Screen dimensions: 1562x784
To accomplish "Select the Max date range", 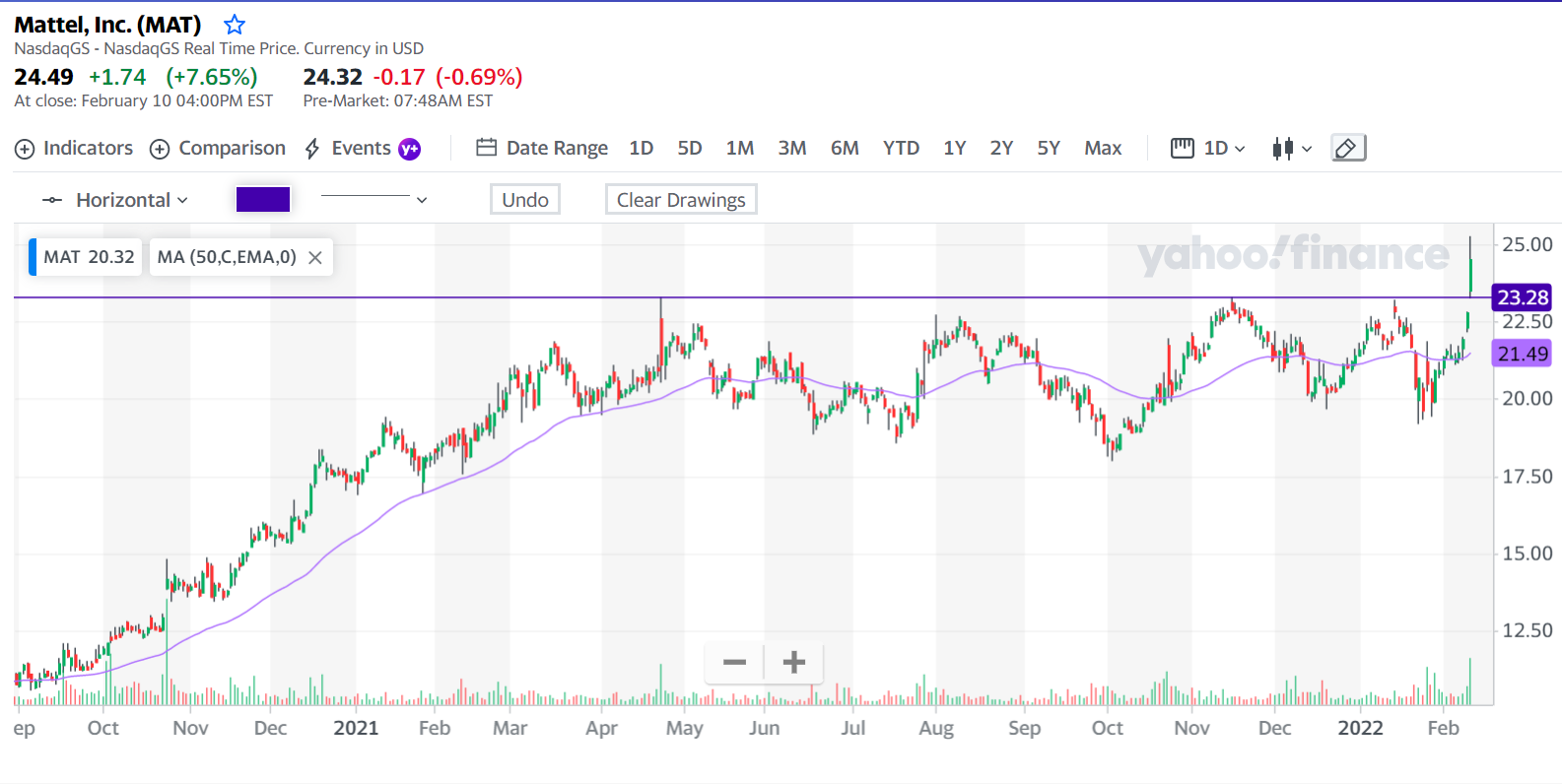I will pos(1103,148).
